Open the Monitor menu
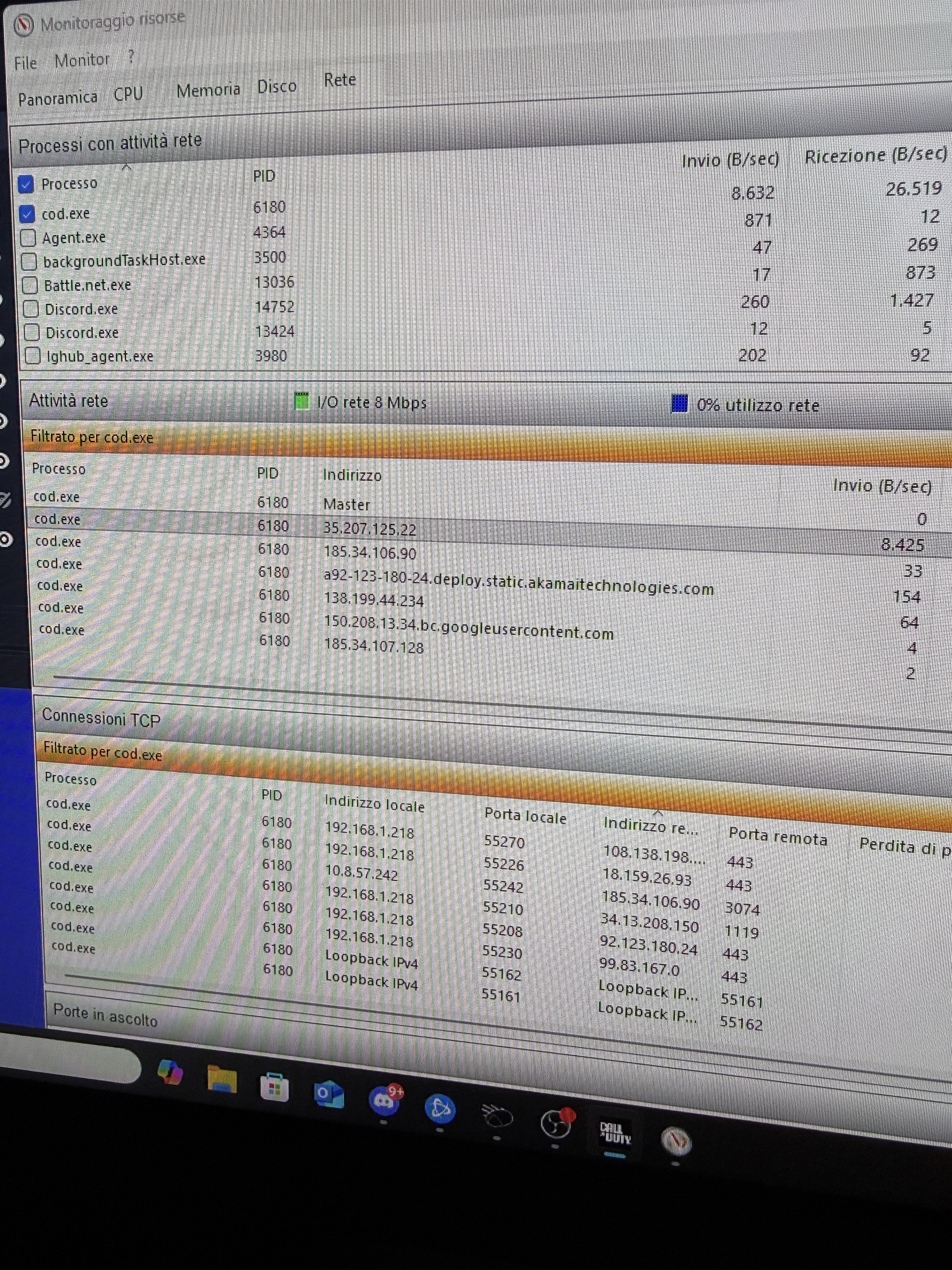952x1270 pixels. (x=82, y=60)
